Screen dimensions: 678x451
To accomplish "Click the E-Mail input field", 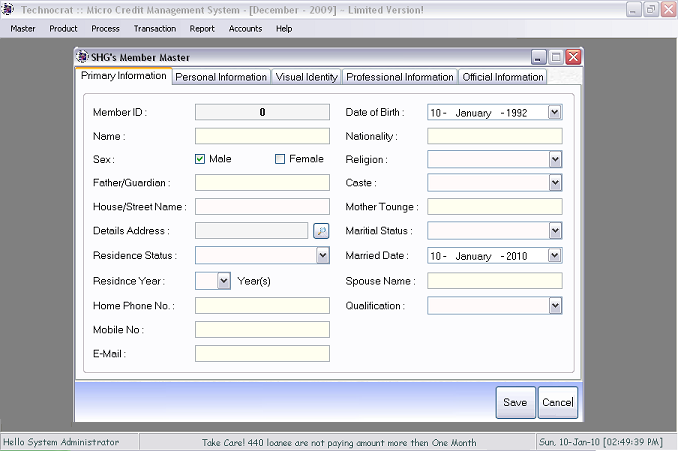I will (262, 354).
